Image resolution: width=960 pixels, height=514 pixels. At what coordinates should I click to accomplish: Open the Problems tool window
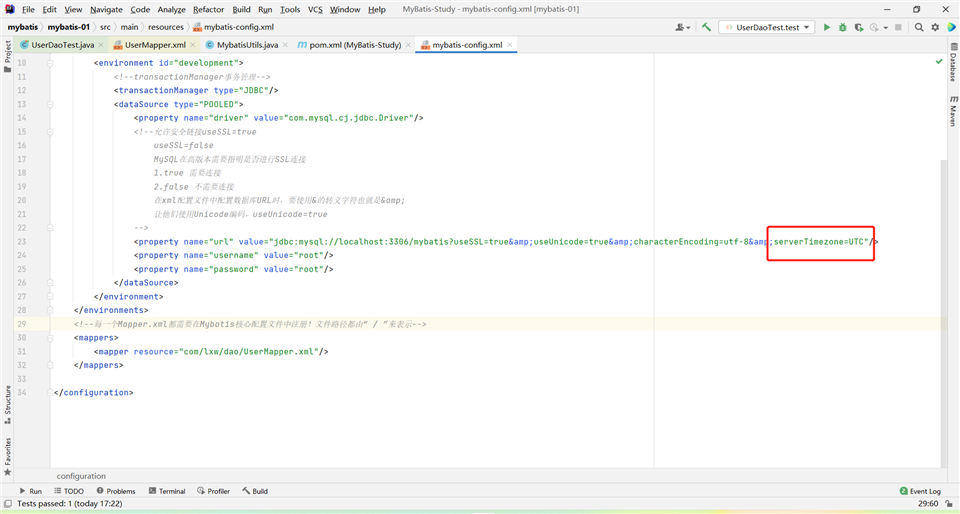116,491
